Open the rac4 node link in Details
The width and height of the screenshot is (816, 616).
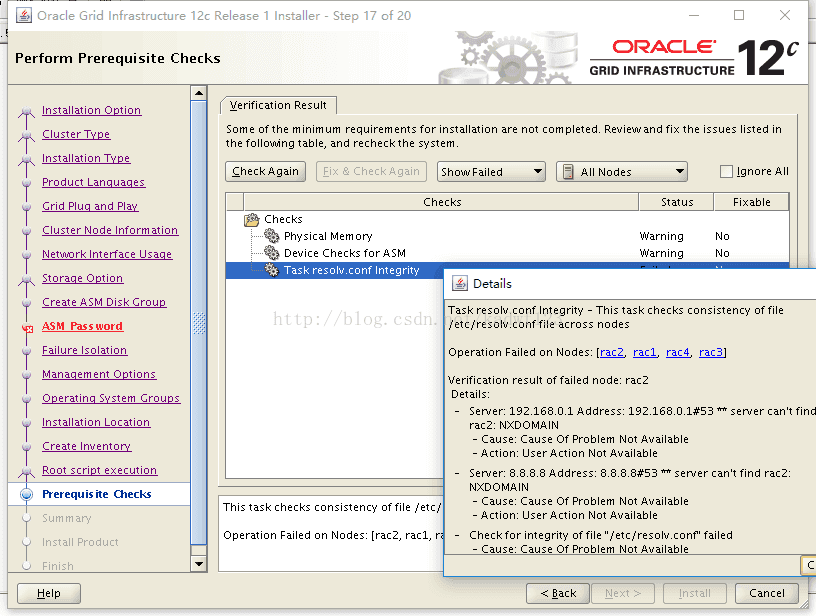(x=678, y=352)
